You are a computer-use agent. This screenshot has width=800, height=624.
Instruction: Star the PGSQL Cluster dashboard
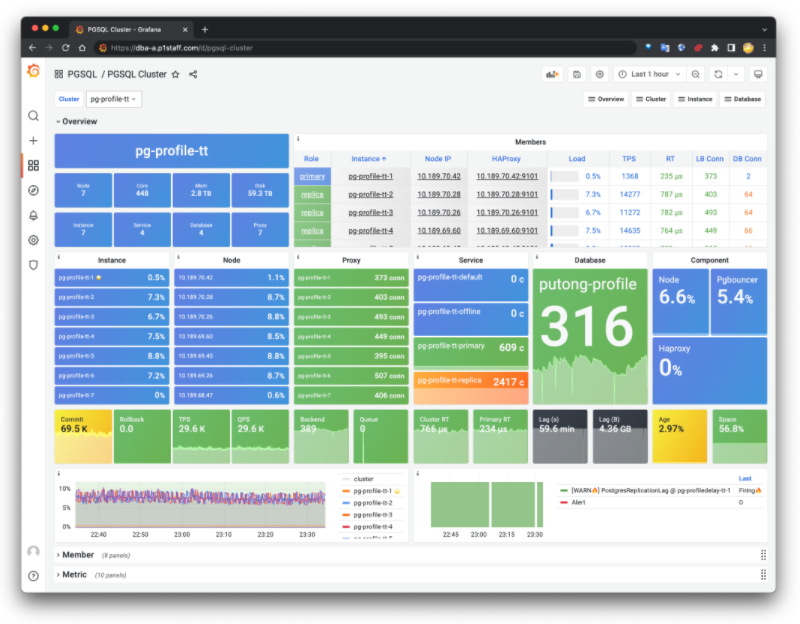point(176,74)
